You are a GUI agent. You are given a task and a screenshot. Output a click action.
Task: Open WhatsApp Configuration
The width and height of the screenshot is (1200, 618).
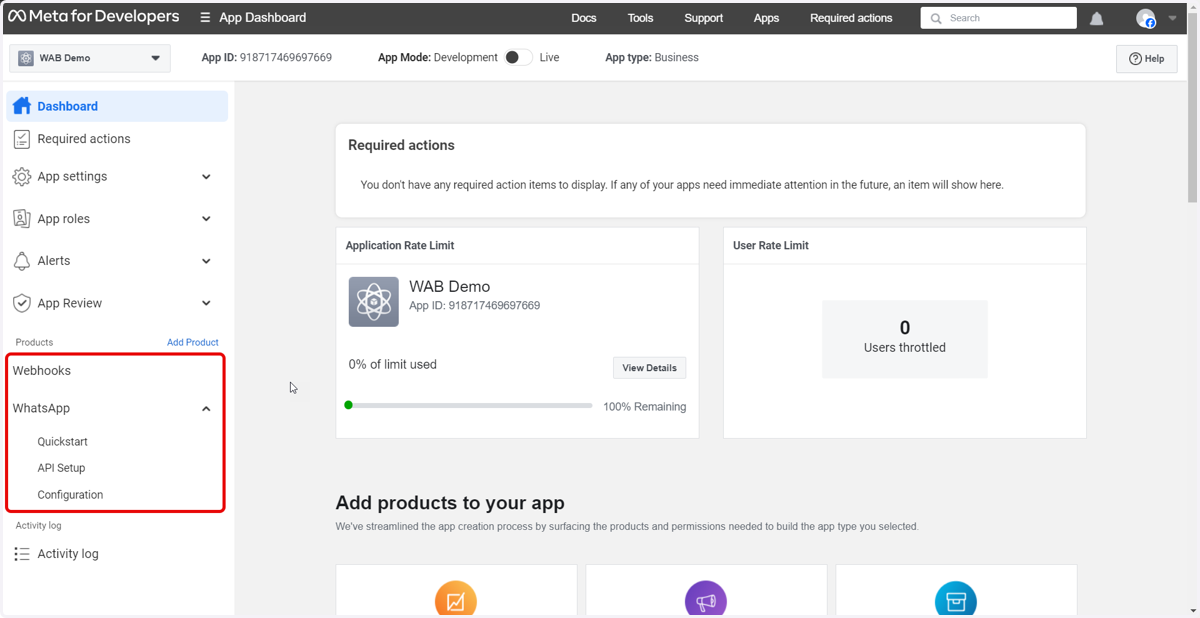click(70, 495)
